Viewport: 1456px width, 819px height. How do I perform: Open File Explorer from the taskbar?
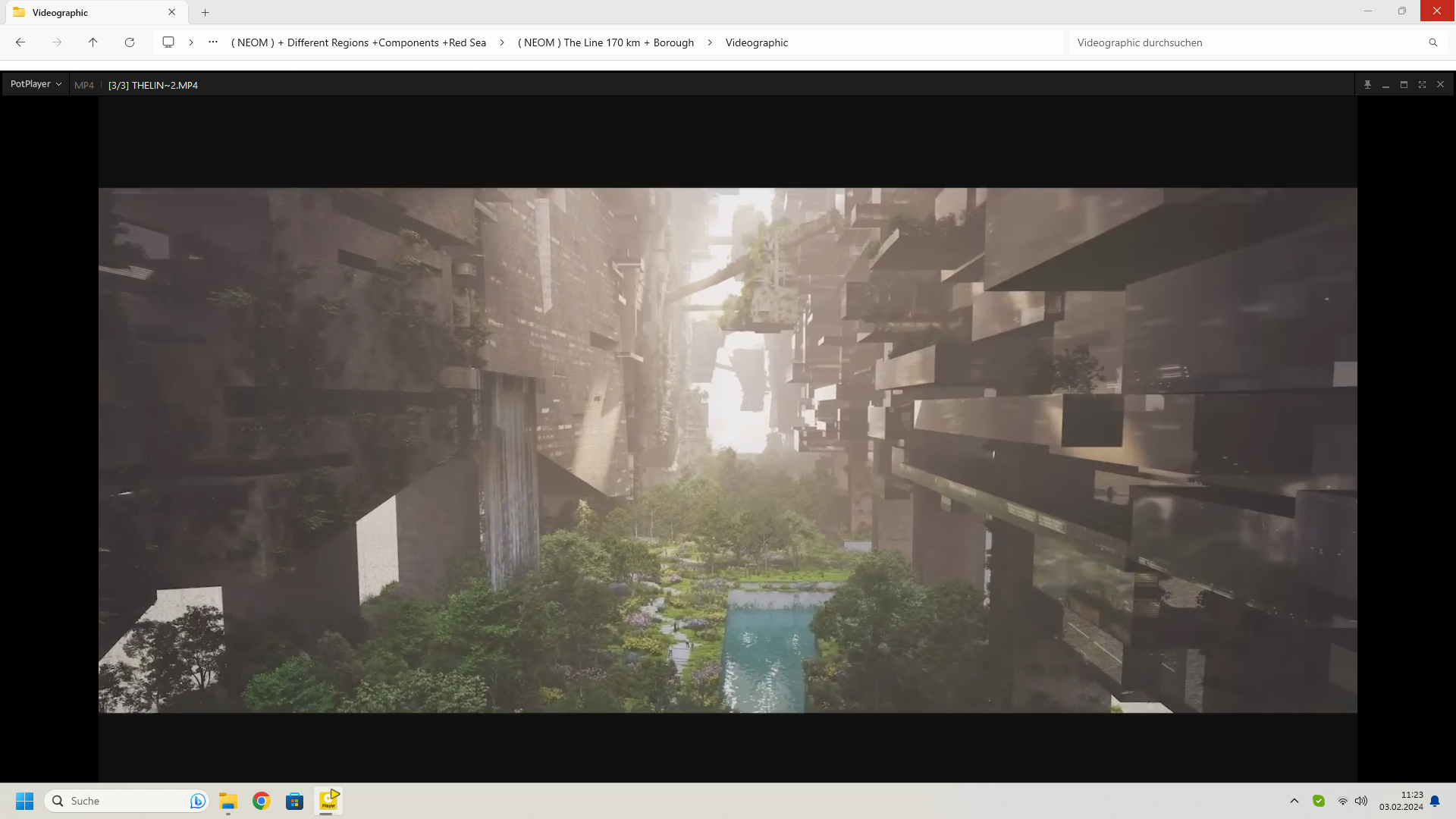(228, 801)
